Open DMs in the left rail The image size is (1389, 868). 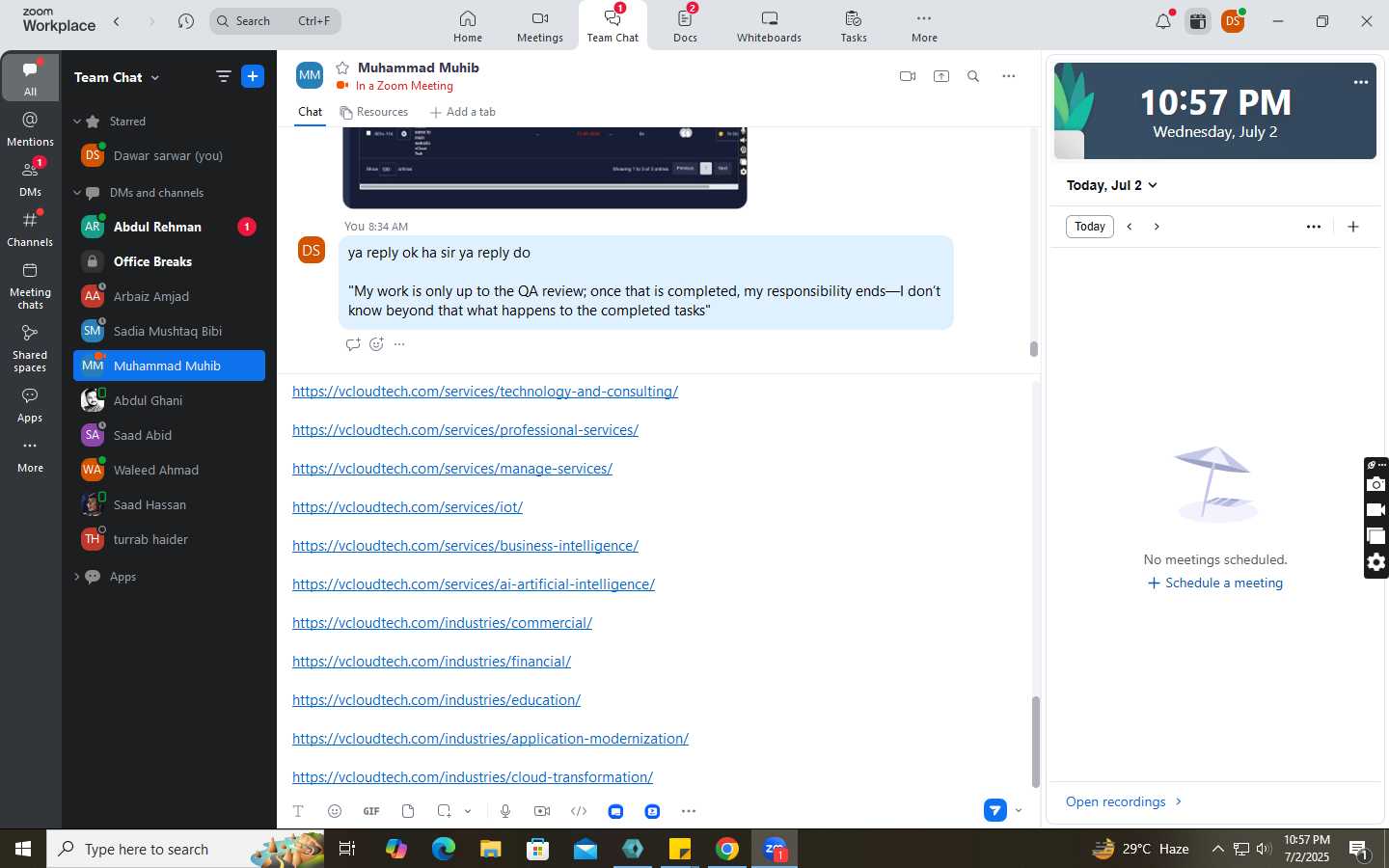tap(30, 178)
